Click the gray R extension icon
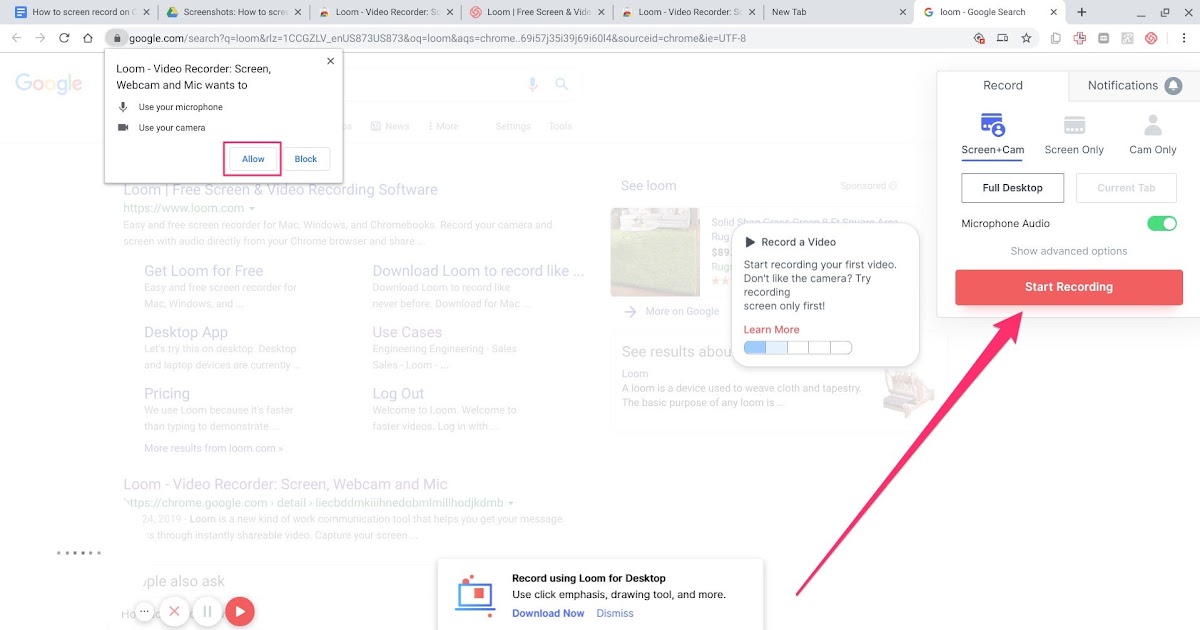The height and width of the screenshot is (630, 1200). click(x=1127, y=38)
